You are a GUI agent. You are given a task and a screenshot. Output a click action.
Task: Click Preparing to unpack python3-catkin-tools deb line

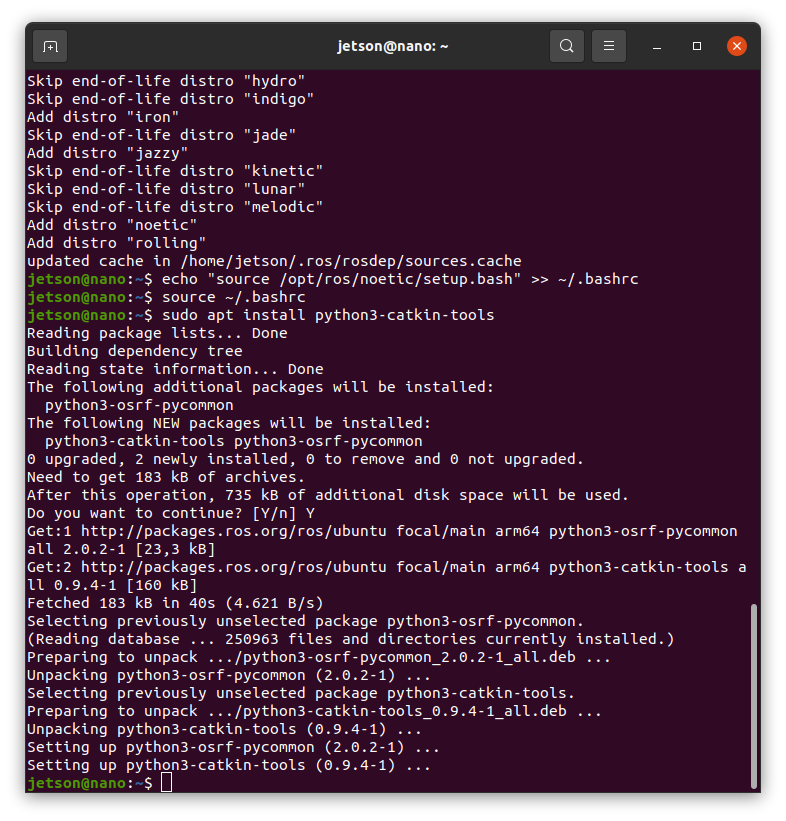click(x=314, y=711)
